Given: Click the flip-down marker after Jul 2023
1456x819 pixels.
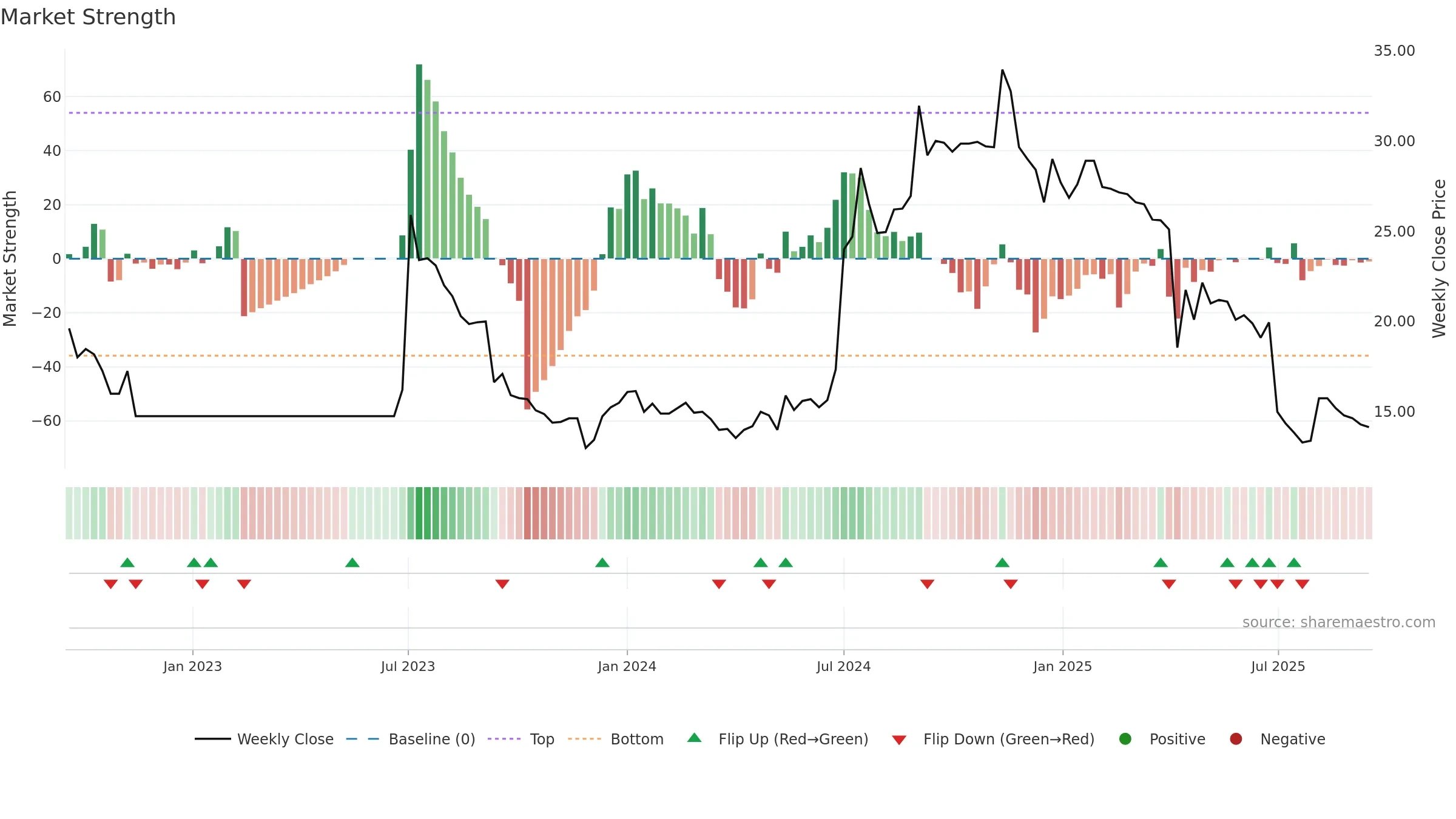Looking at the screenshot, I should click(x=502, y=584).
